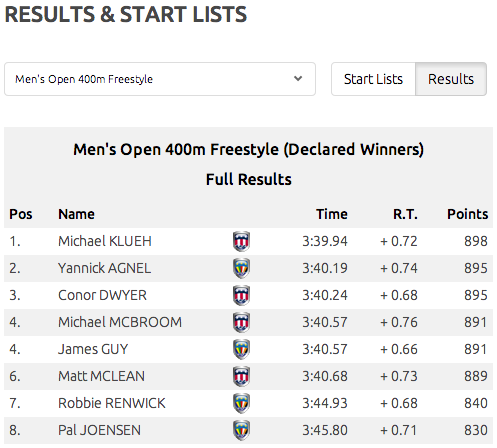The height and width of the screenshot is (448, 497).
Task: Click the name Pal JOENSEN
Action: (x=99, y=430)
